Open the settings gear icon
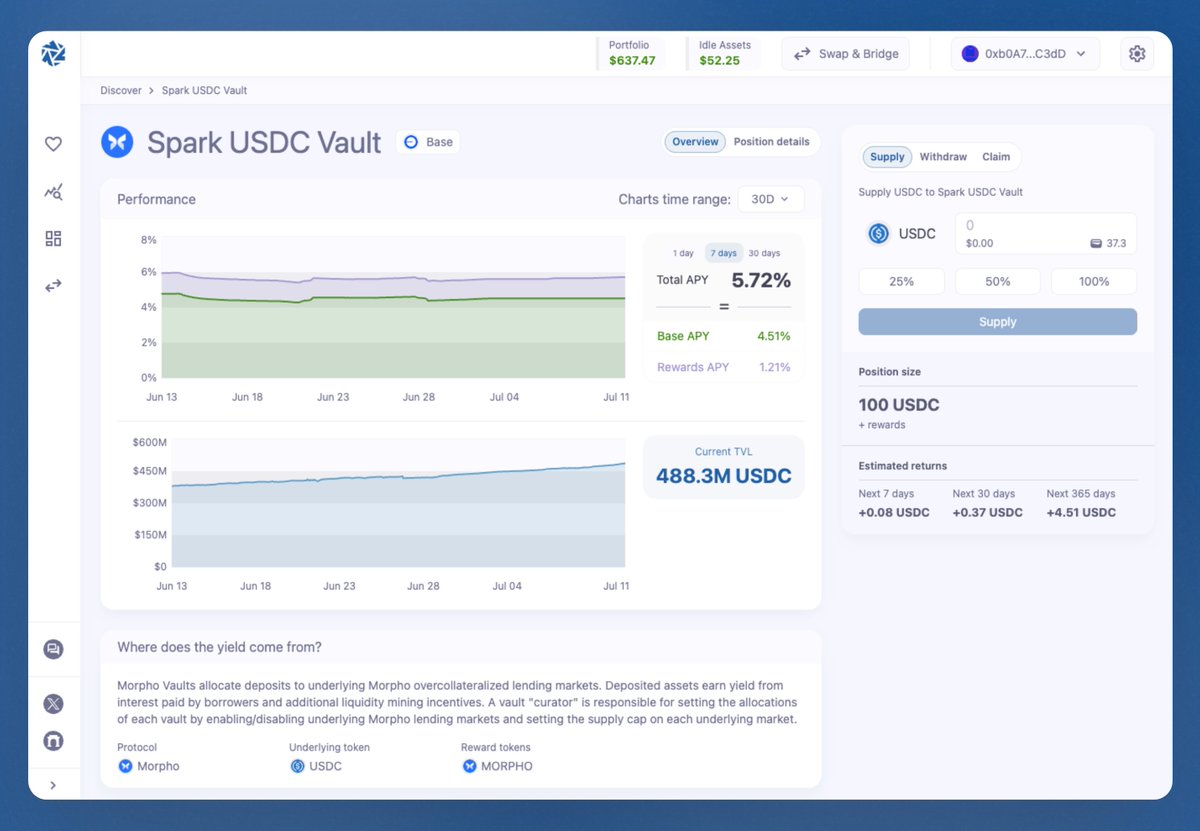The height and width of the screenshot is (831, 1200). pyautogui.click(x=1137, y=54)
